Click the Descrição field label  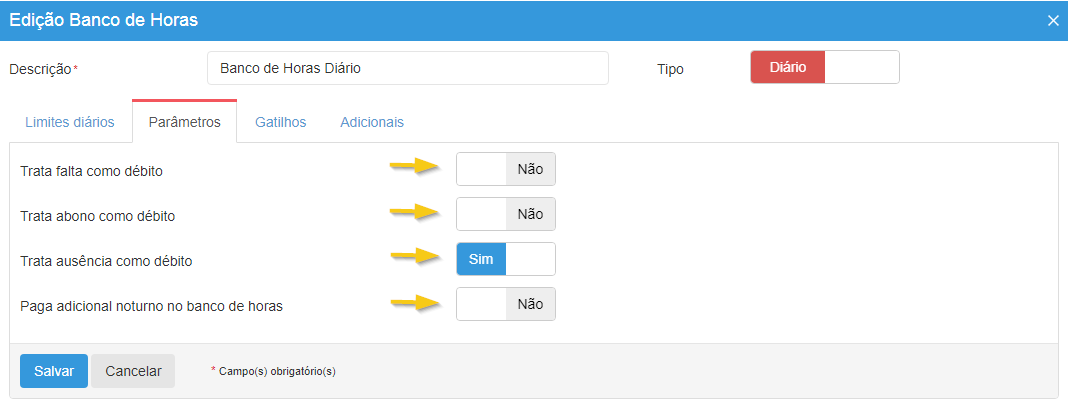[x=40, y=69]
